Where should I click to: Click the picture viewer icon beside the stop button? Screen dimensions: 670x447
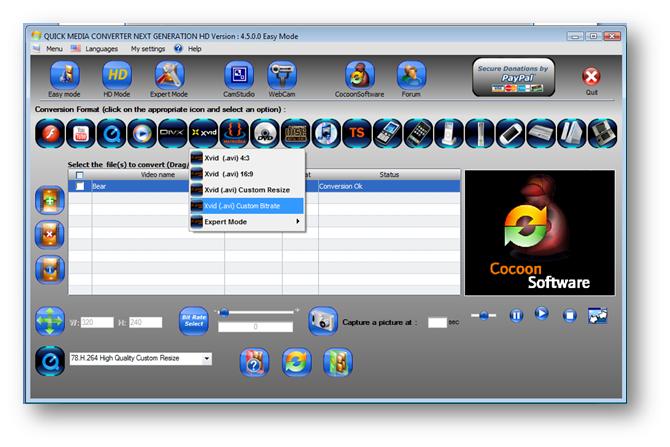(x=597, y=316)
